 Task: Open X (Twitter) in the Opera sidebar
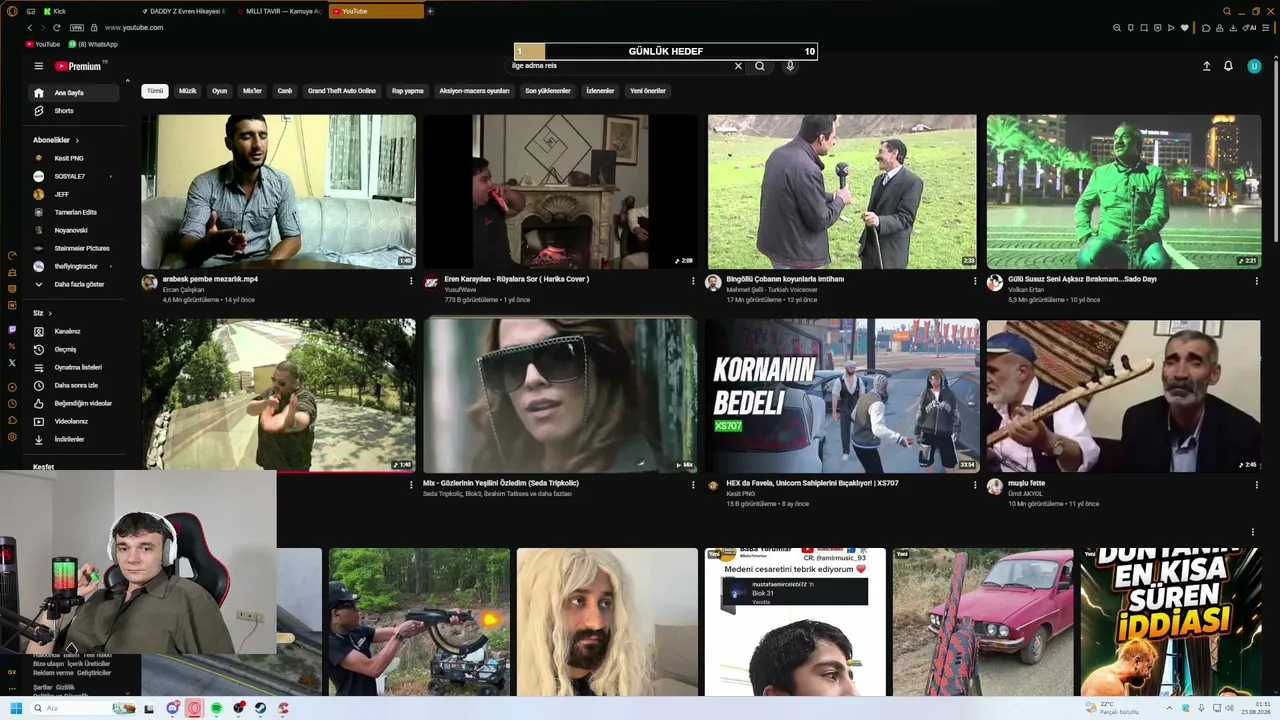(12, 362)
